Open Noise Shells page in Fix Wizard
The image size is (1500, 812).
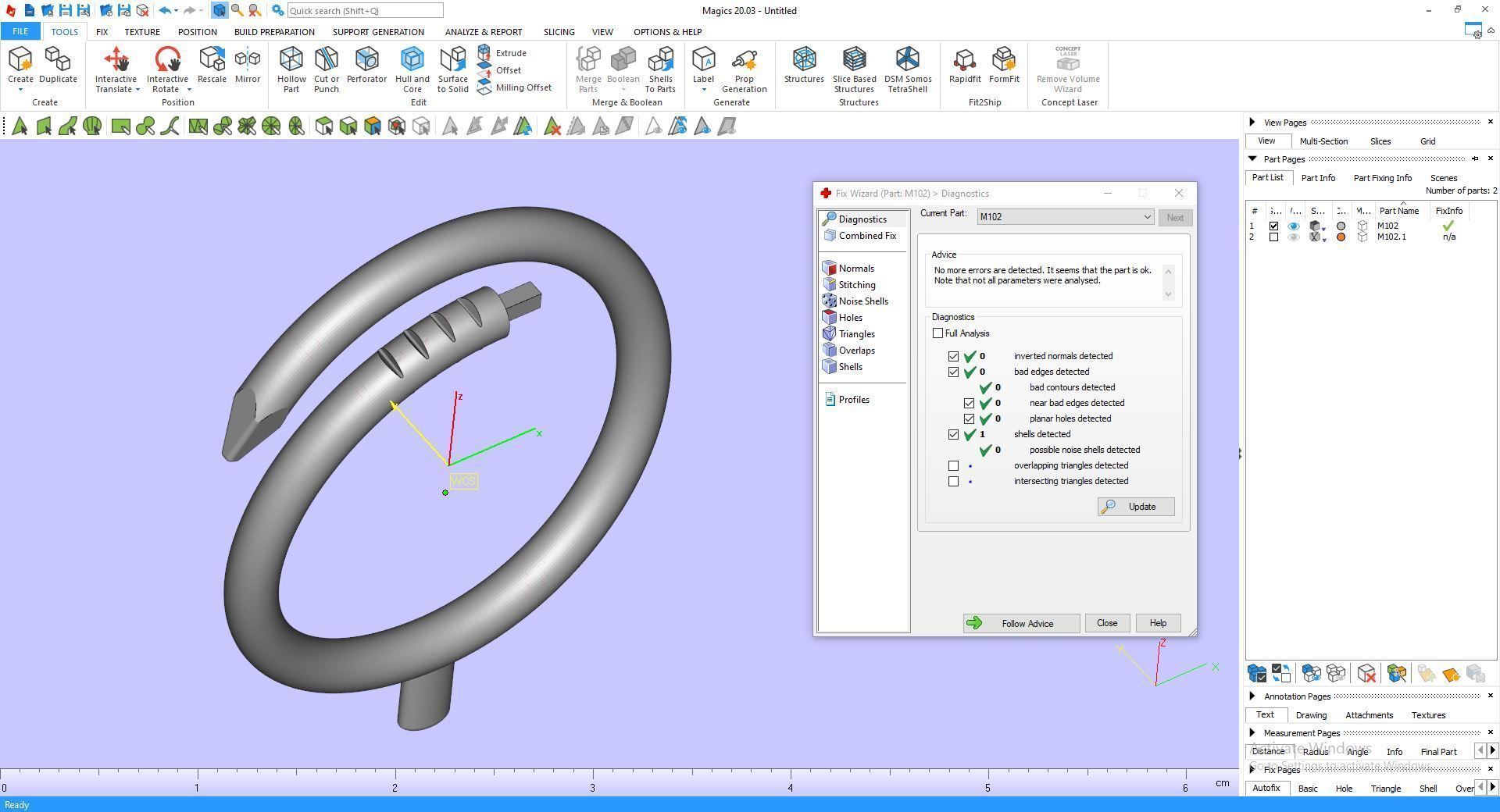click(855, 301)
